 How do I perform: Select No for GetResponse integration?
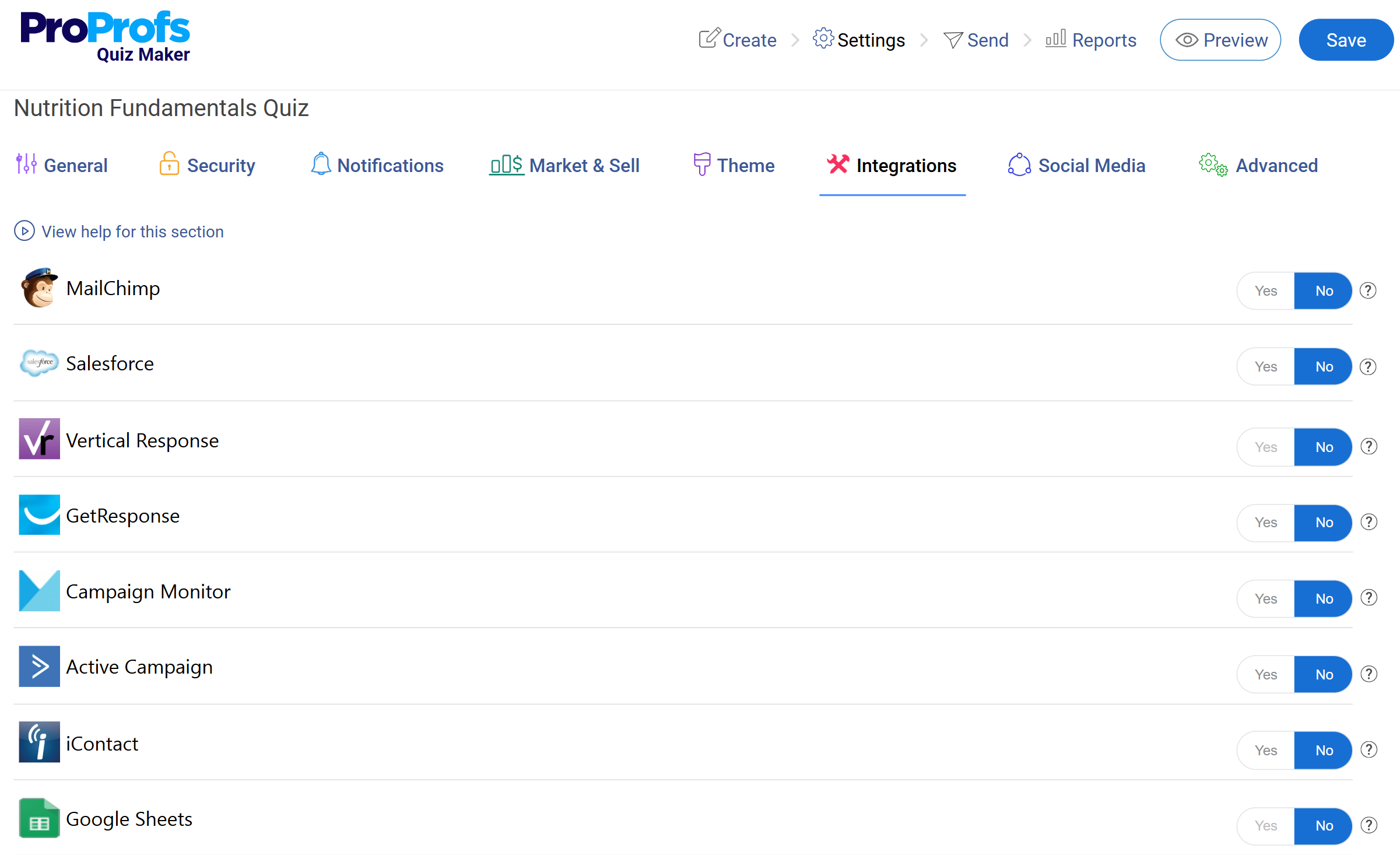(x=1324, y=523)
